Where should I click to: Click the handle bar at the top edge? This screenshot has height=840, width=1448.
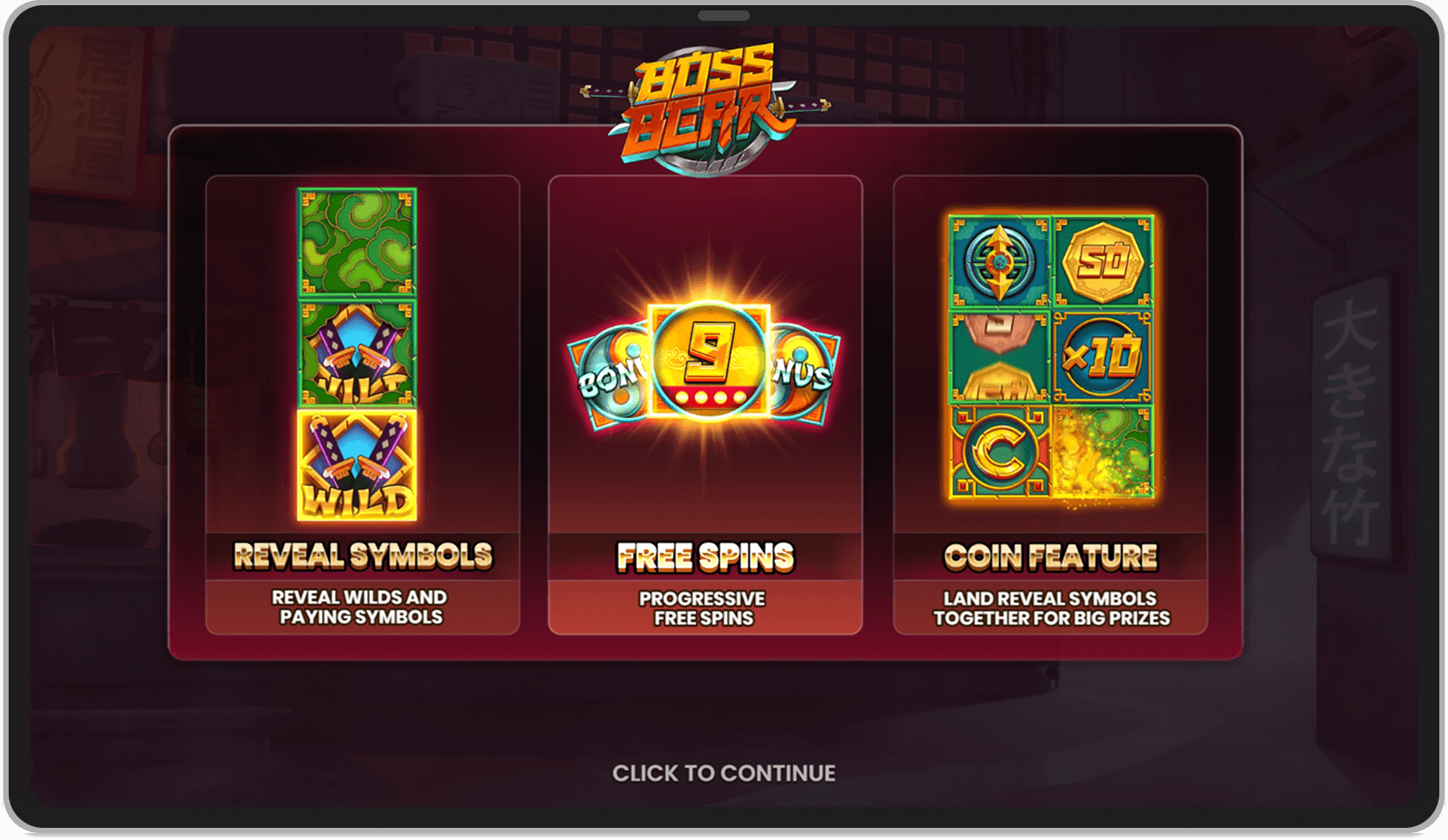coord(724,16)
